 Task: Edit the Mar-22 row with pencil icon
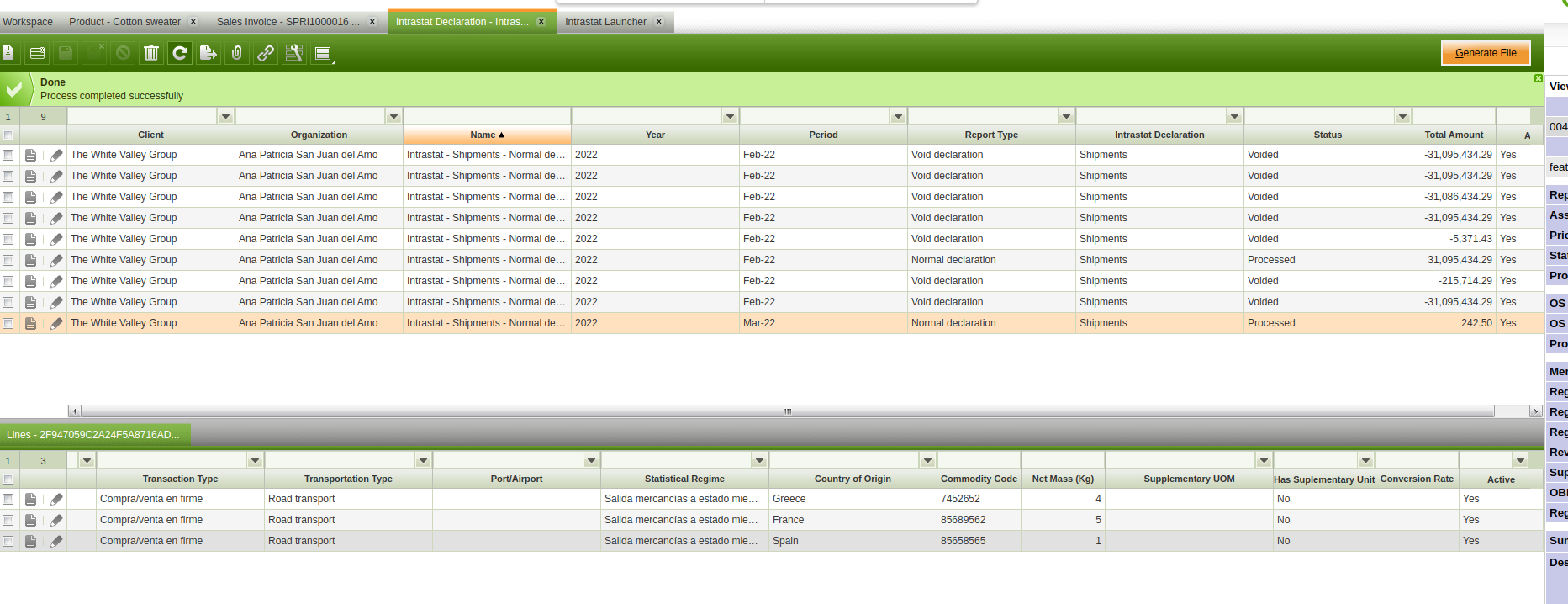point(56,324)
